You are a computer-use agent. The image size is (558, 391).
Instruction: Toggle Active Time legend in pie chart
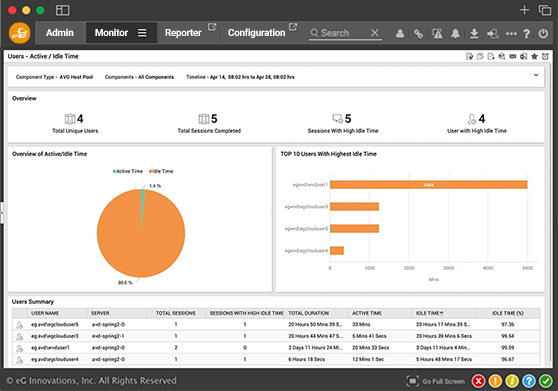(x=128, y=171)
